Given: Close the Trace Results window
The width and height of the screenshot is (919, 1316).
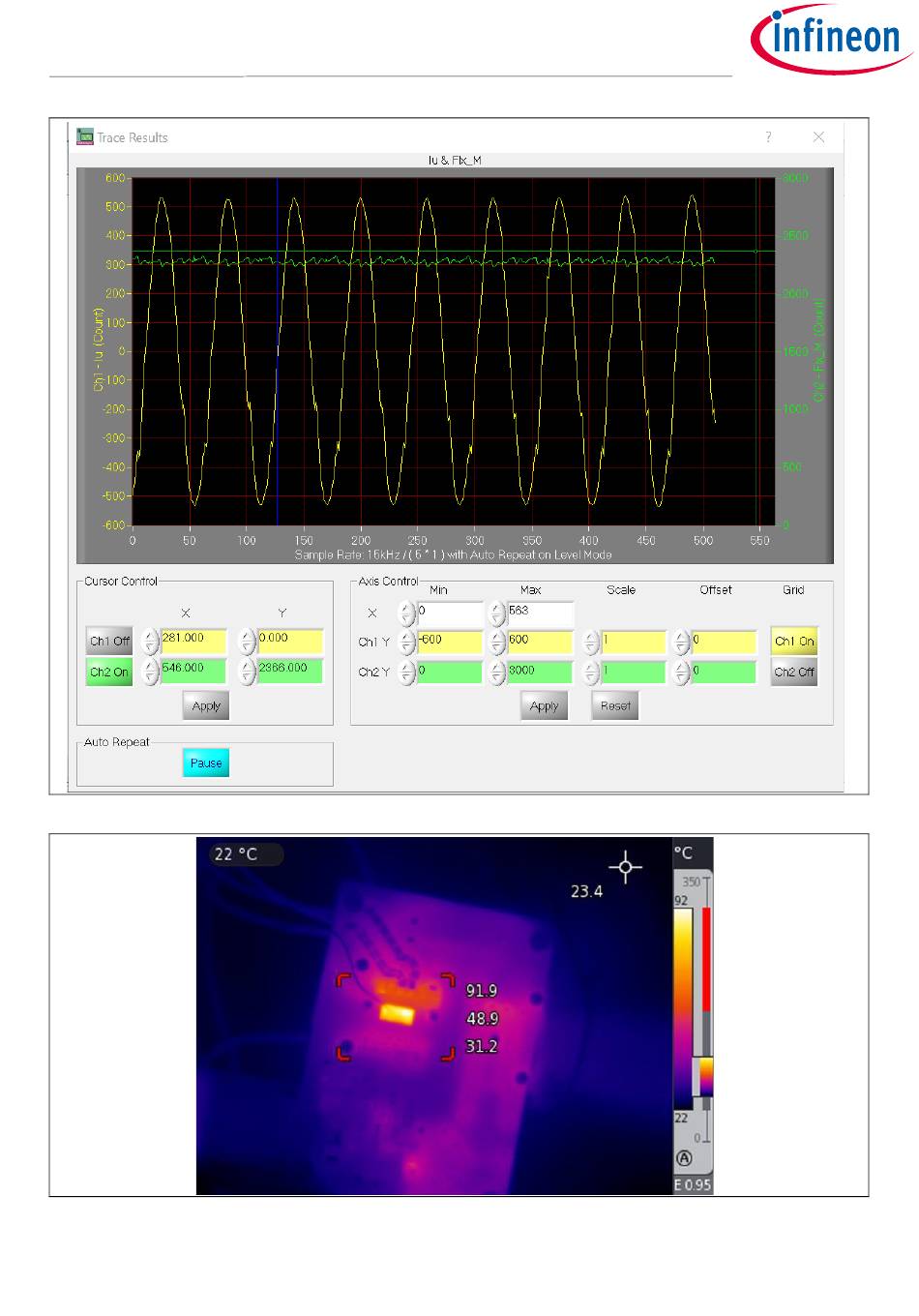Looking at the screenshot, I should (x=818, y=137).
